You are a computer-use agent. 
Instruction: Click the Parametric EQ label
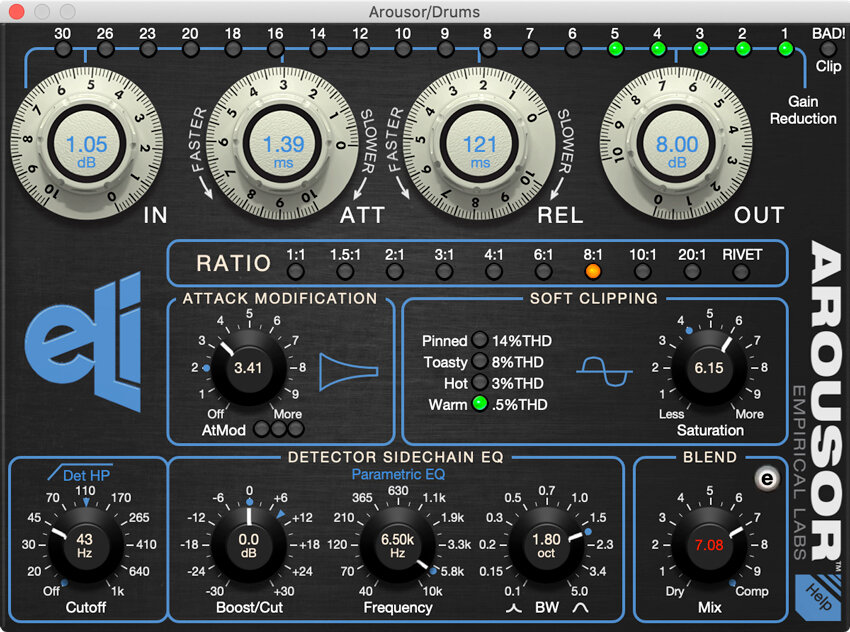398,475
